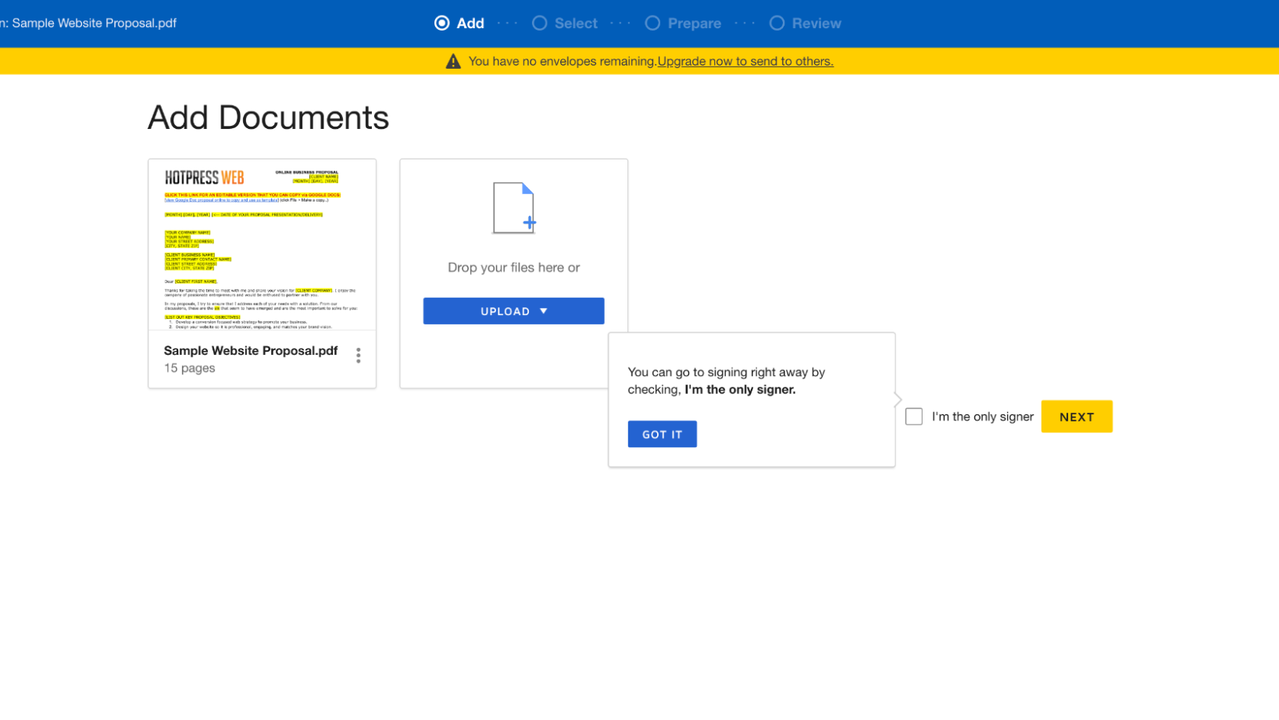This screenshot has height=720, width=1279.
Task: Click the Drop your files here text
Action: tap(513, 267)
